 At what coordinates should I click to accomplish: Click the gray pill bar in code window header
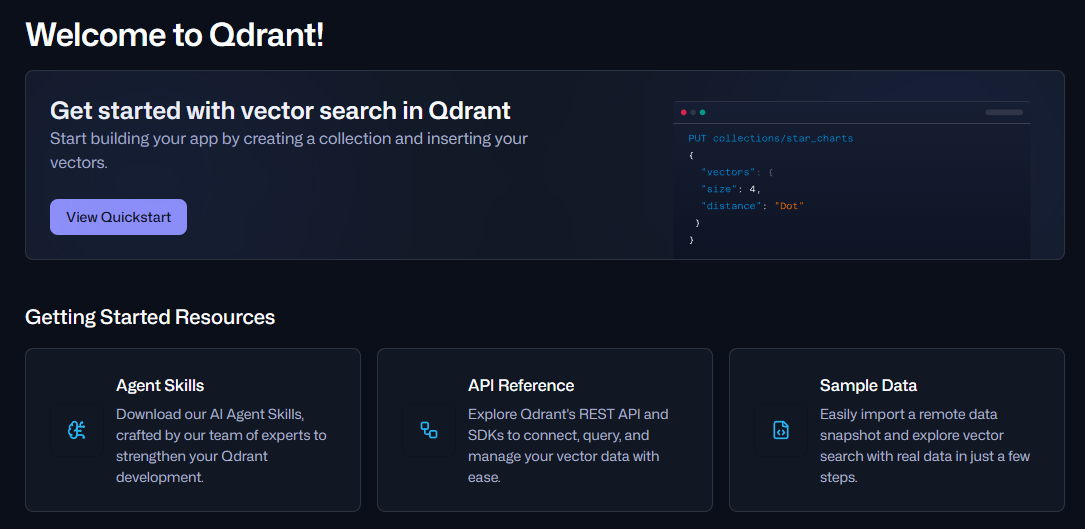(x=1004, y=112)
